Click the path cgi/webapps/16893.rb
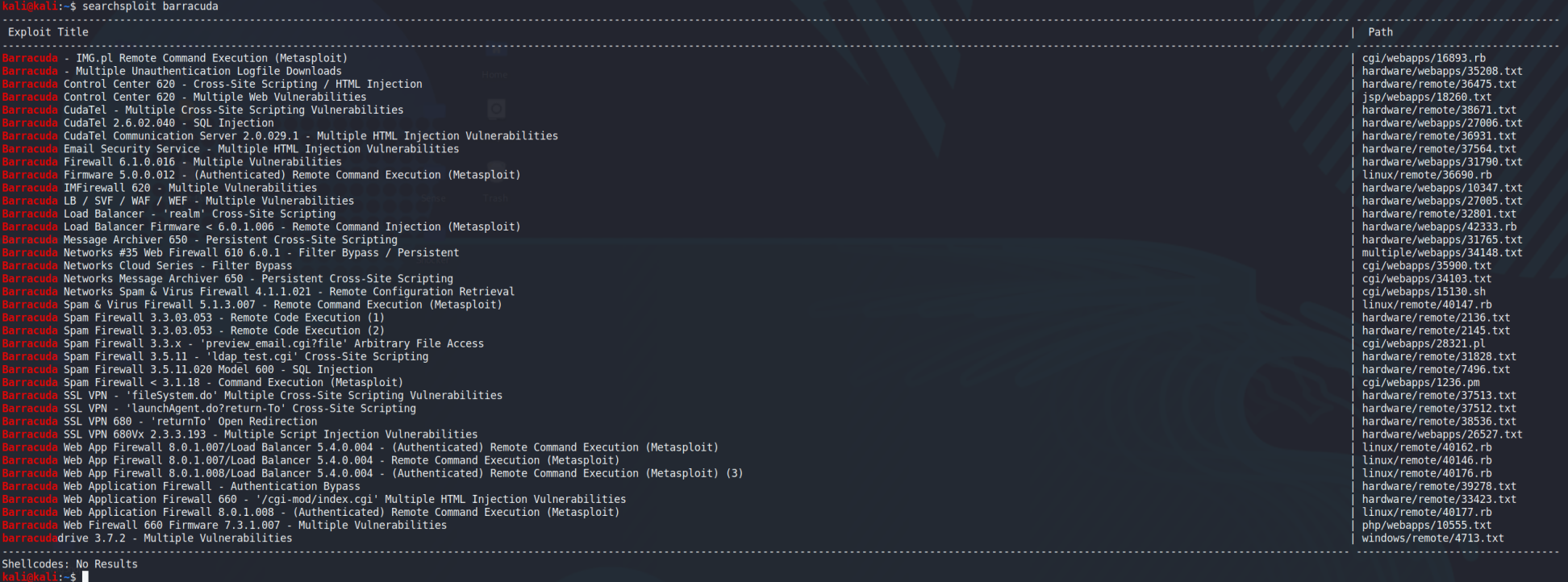1568x582 pixels. click(1424, 58)
